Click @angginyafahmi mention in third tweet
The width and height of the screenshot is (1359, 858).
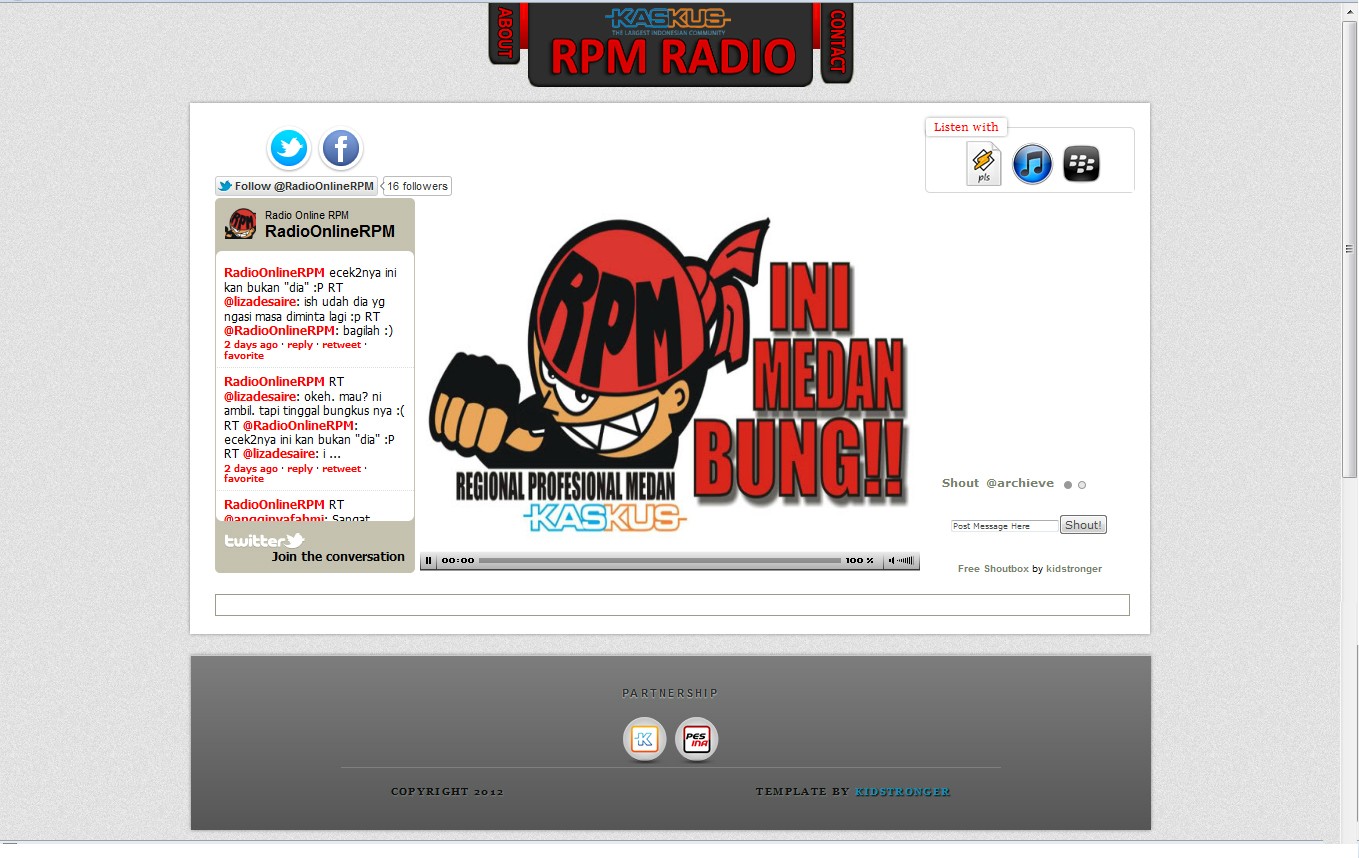[273, 519]
